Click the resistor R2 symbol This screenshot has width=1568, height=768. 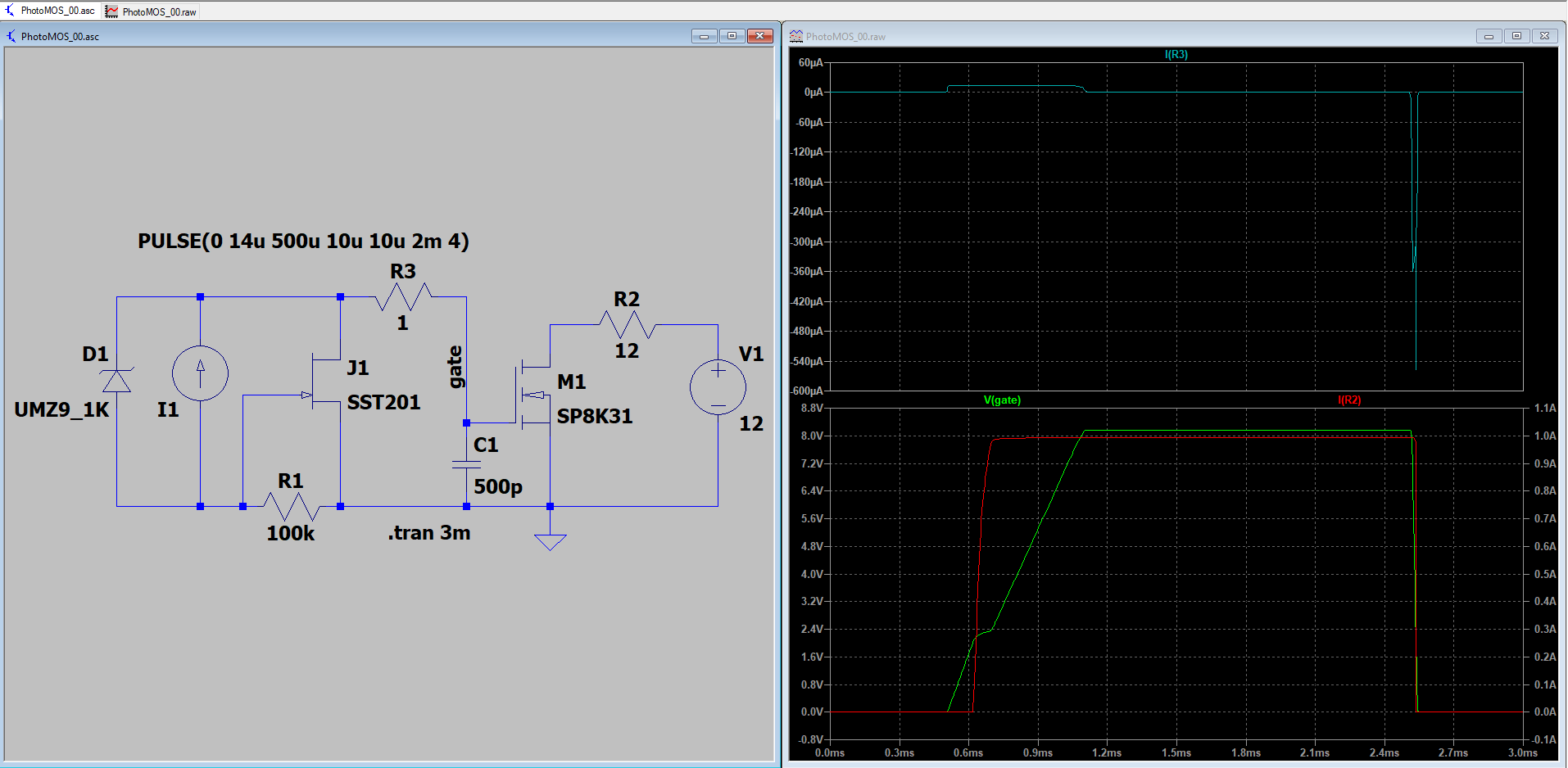pyautogui.click(x=627, y=325)
